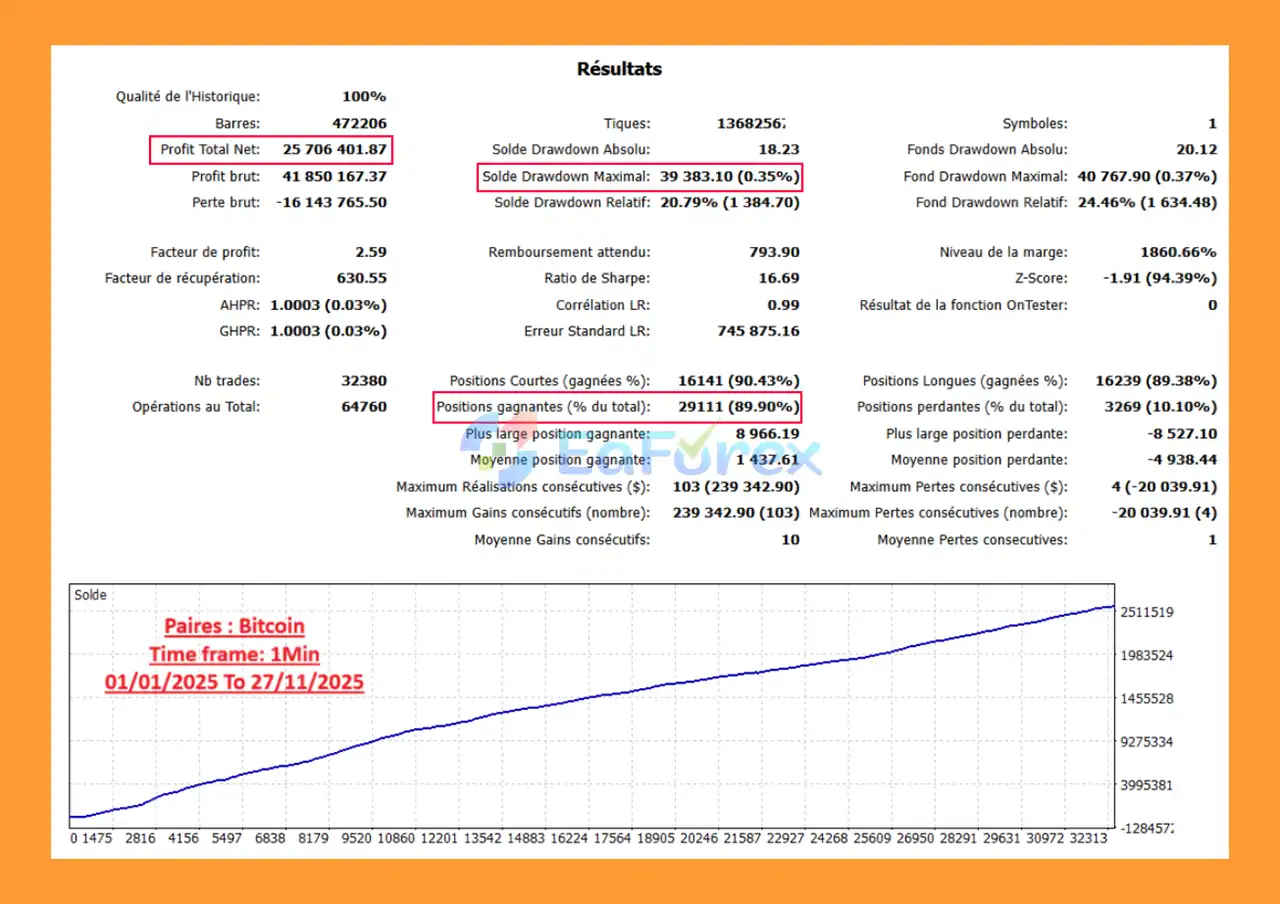Click the 'Time frame: 1Min' chart annotation

234,655
